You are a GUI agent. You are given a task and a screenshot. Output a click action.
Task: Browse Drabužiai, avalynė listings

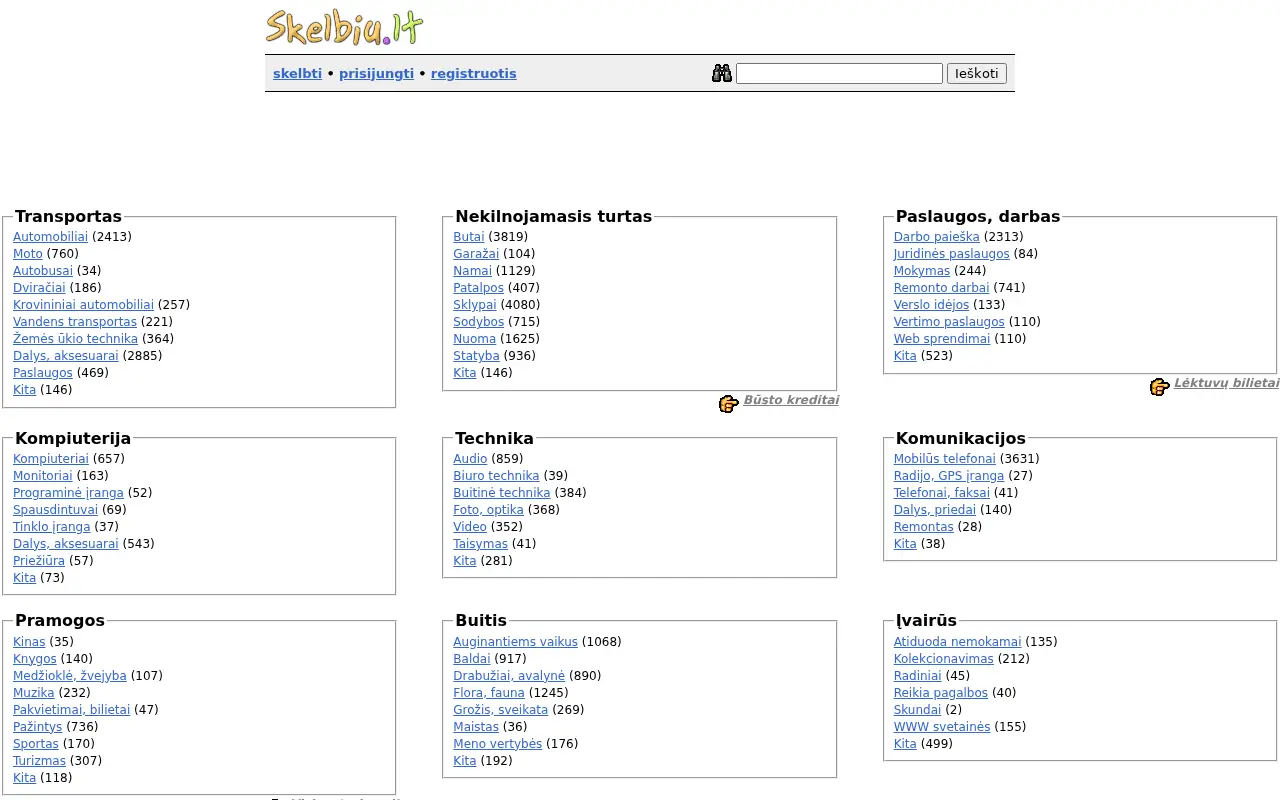(x=509, y=676)
